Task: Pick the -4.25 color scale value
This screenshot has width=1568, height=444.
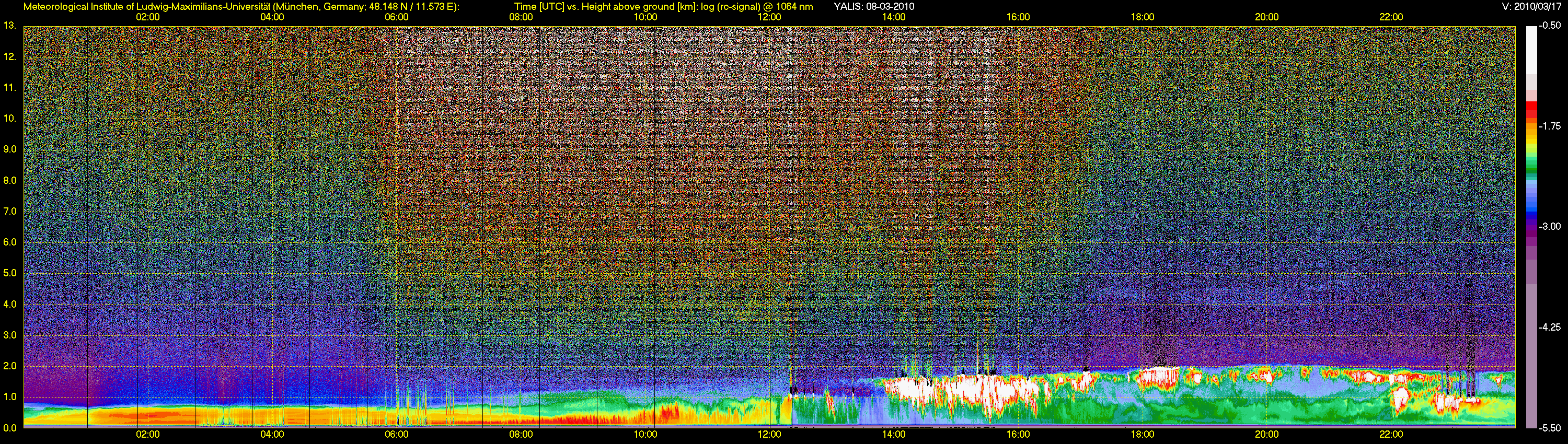Action: [1550, 327]
